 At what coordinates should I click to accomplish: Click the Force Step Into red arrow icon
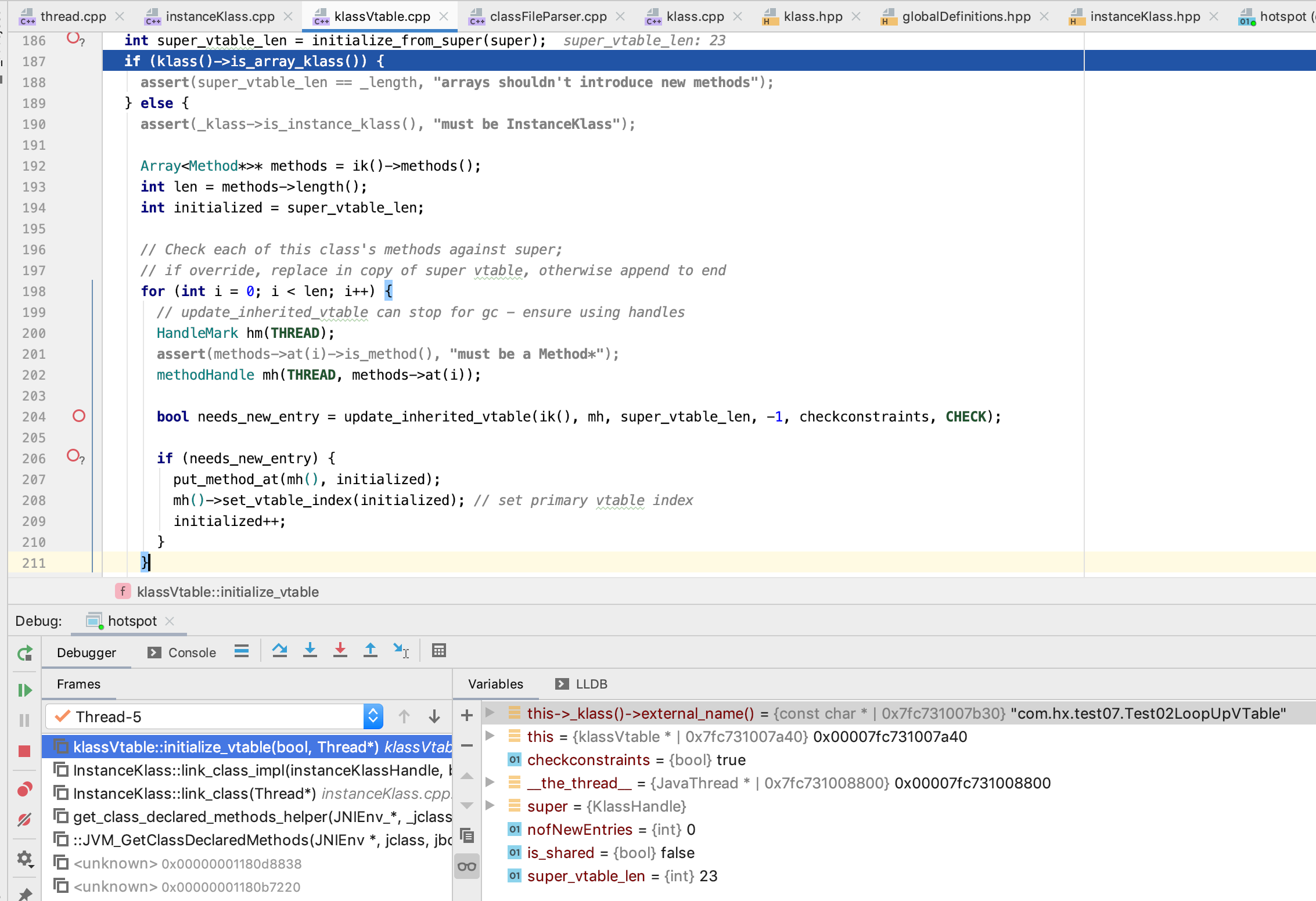[340, 651]
